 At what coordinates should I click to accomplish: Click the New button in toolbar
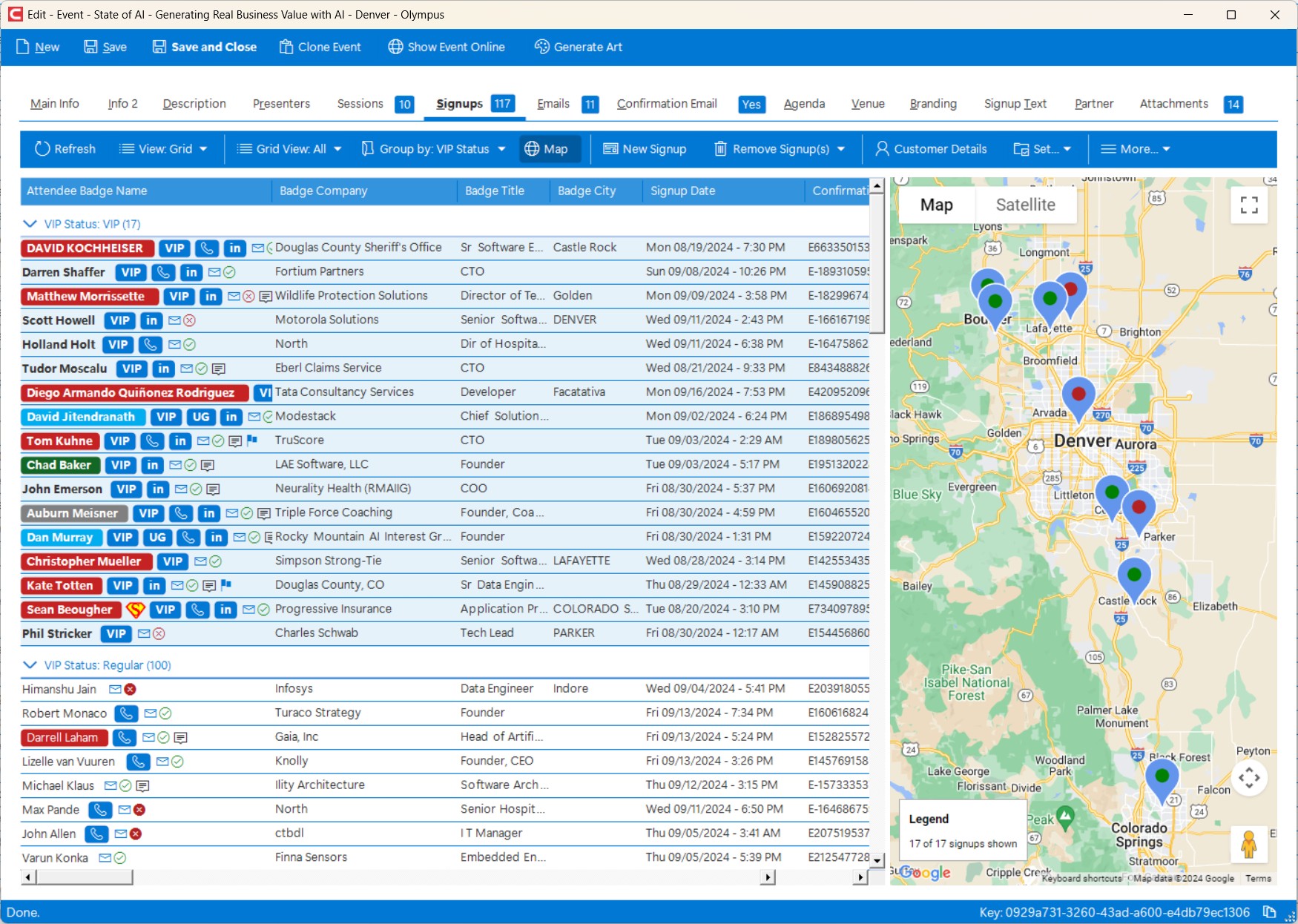click(38, 47)
